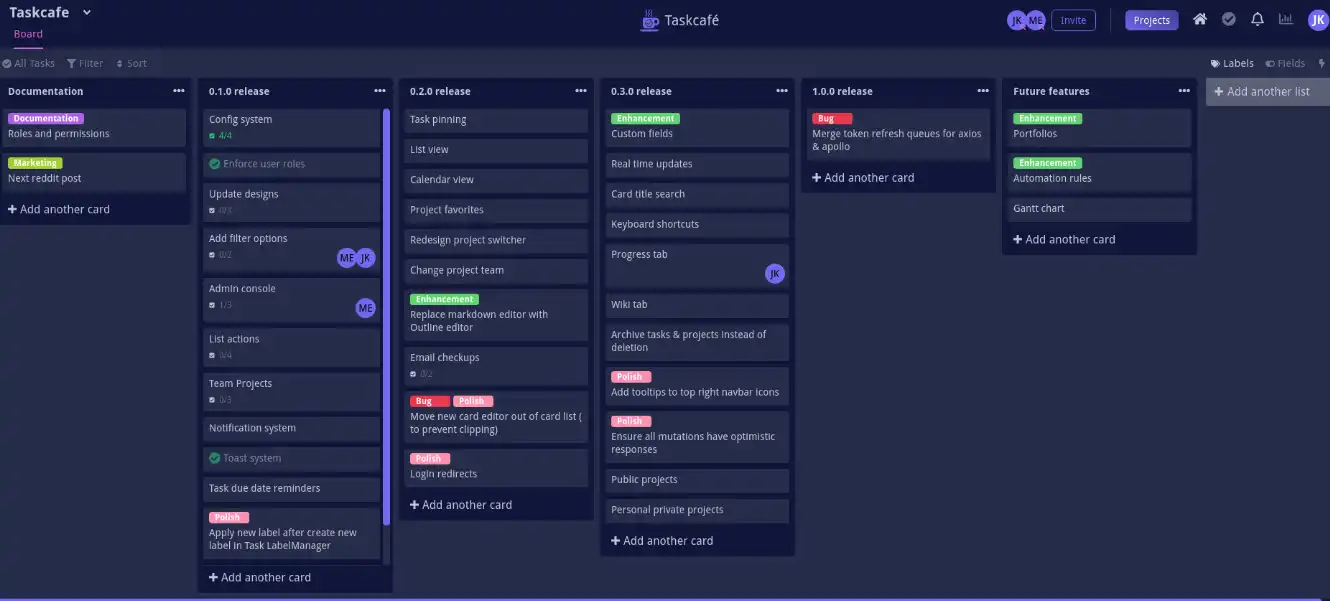This screenshot has width=1330, height=601.
Task: Open the home dashboard icon
Action: point(1200,19)
